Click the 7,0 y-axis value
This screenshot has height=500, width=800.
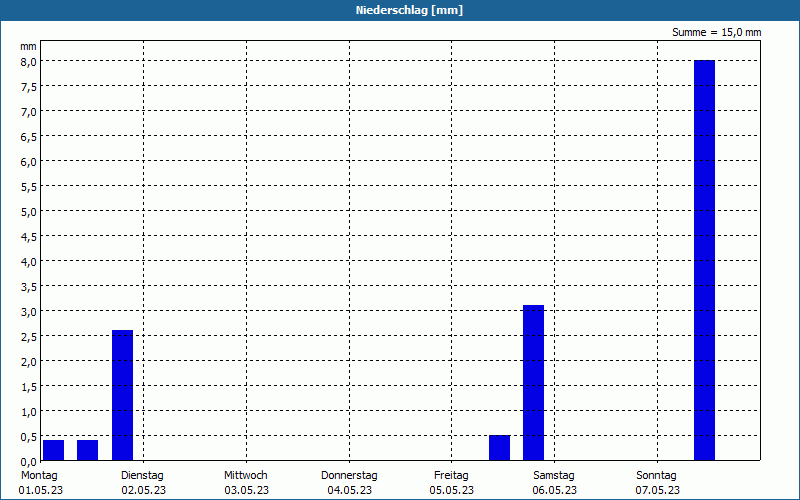pyautogui.click(x=29, y=111)
